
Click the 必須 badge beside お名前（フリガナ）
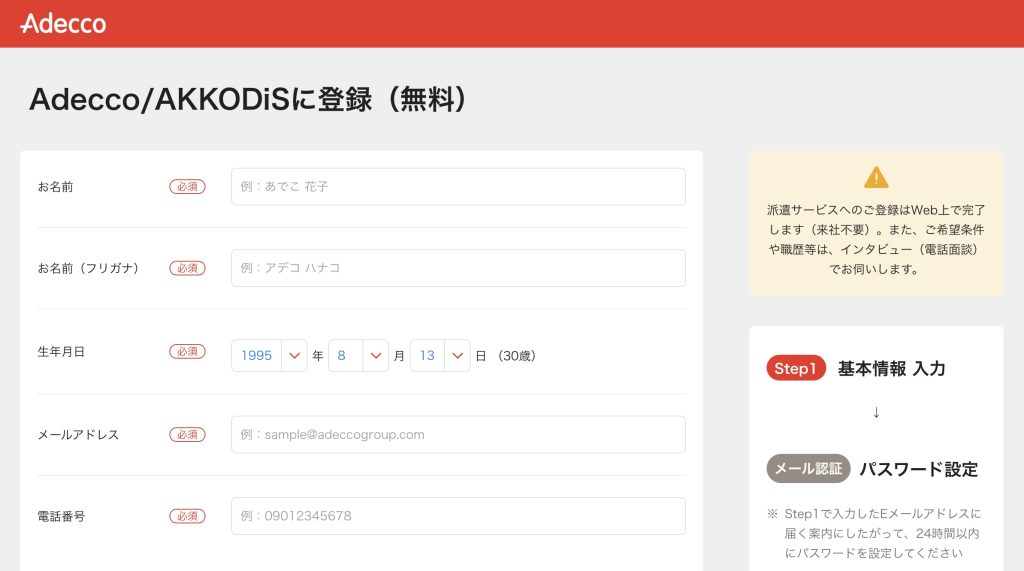pyautogui.click(x=187, y=268)
